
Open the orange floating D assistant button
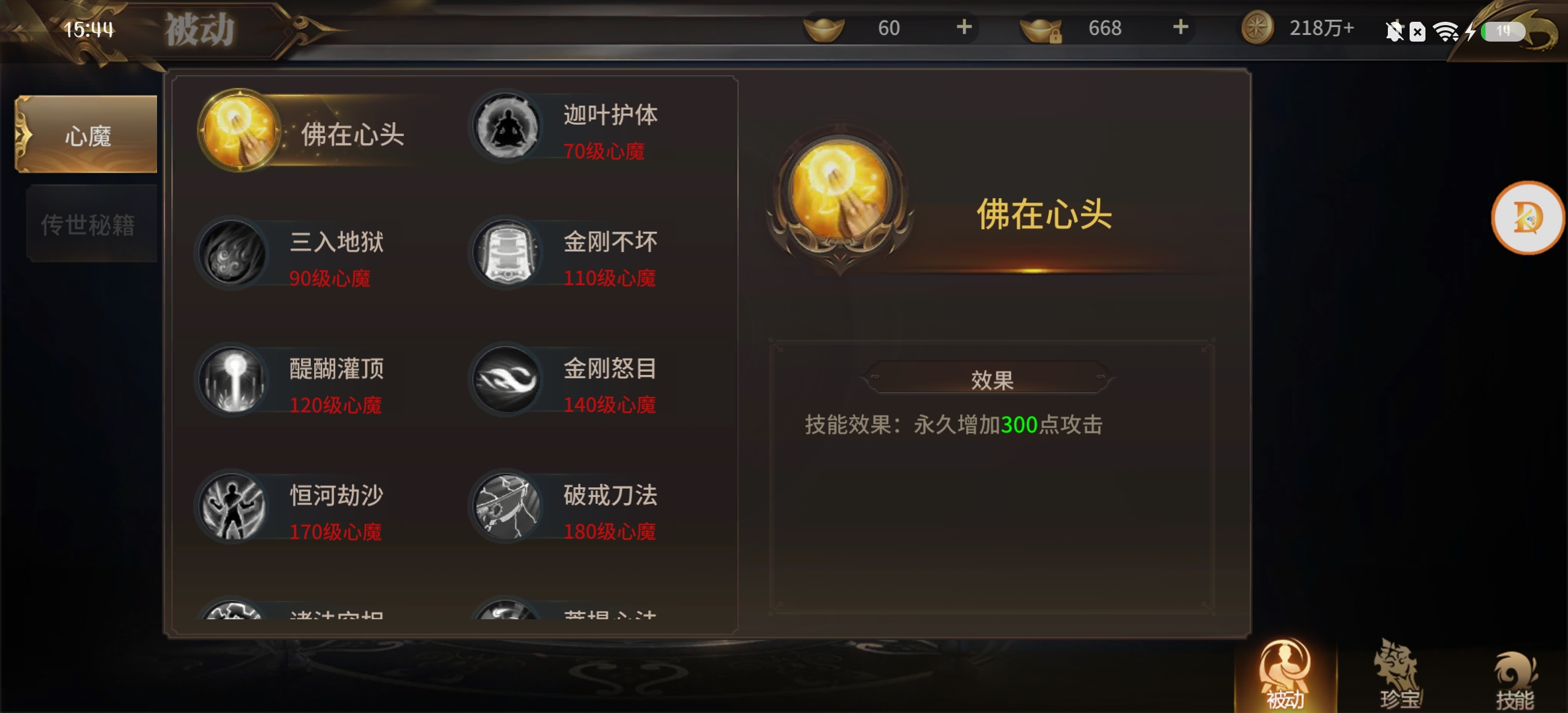pos(1528,217)
